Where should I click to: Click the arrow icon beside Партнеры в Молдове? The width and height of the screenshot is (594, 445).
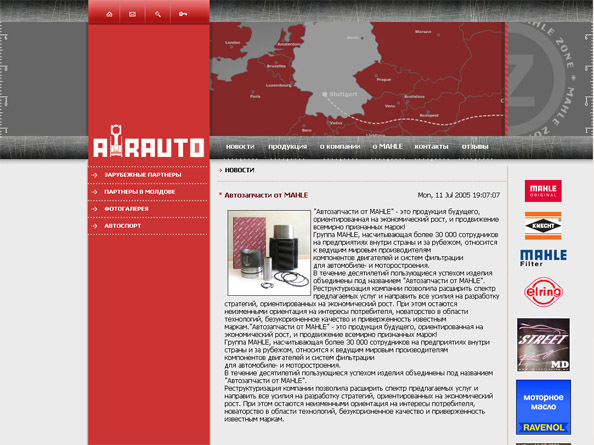coord(95,192)
